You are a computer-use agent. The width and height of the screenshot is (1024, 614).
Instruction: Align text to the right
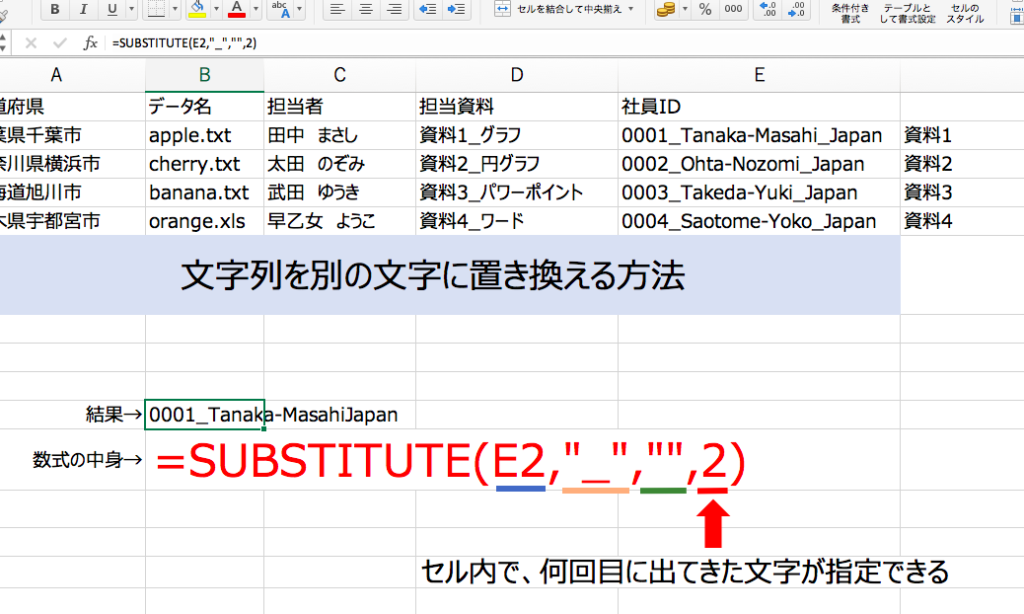pyautogui.click(x=394, y=9)
